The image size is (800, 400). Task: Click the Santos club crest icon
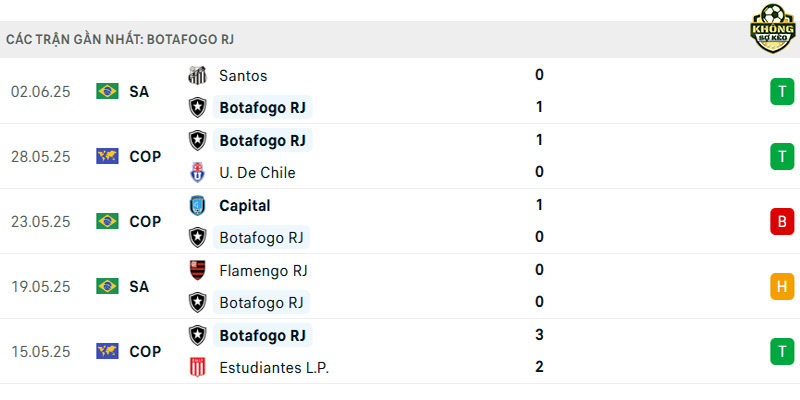pyautogui.click(x=197, y=76)
